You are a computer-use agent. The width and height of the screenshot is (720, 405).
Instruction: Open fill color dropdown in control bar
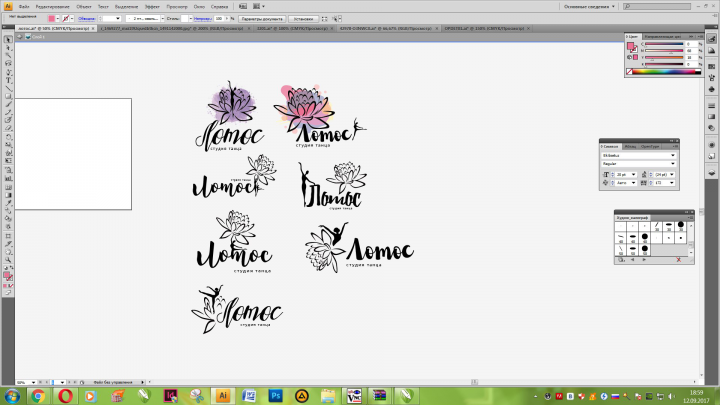[x=57, y=19]
